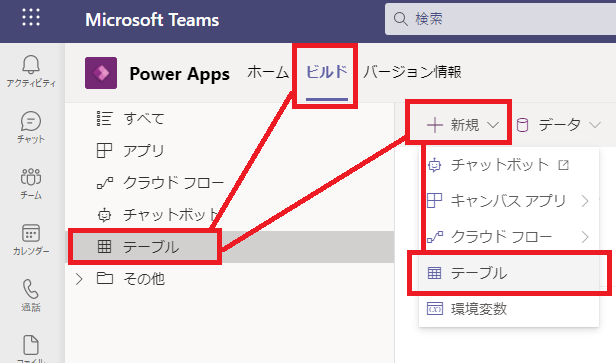
Task: Expand the その他 folder chevron
Action: point(79,279)
